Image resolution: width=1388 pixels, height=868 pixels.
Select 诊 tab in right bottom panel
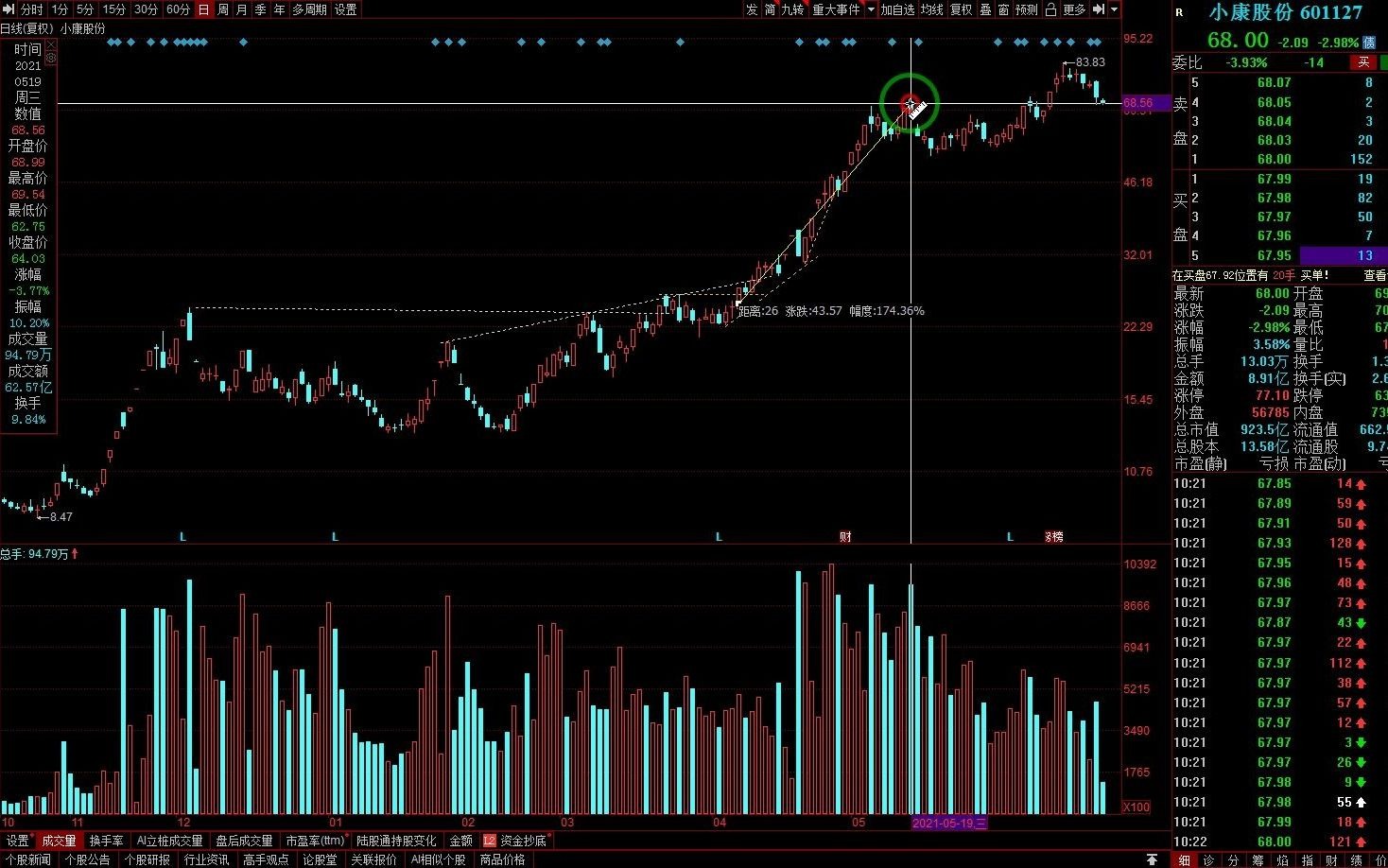tap(1208, 859)
